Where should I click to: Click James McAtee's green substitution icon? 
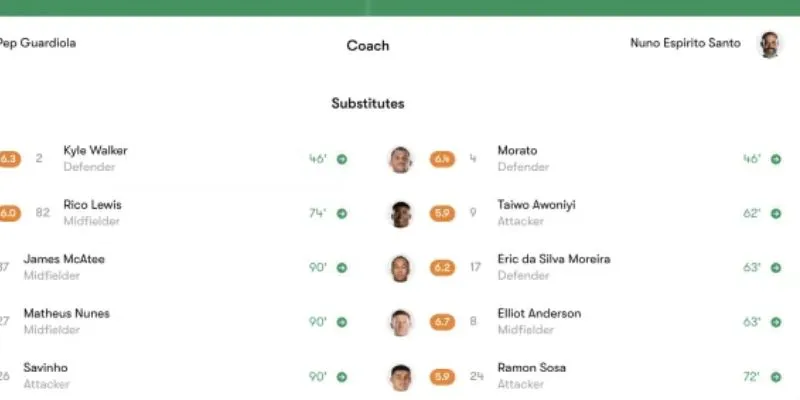[x=342, y=268]
